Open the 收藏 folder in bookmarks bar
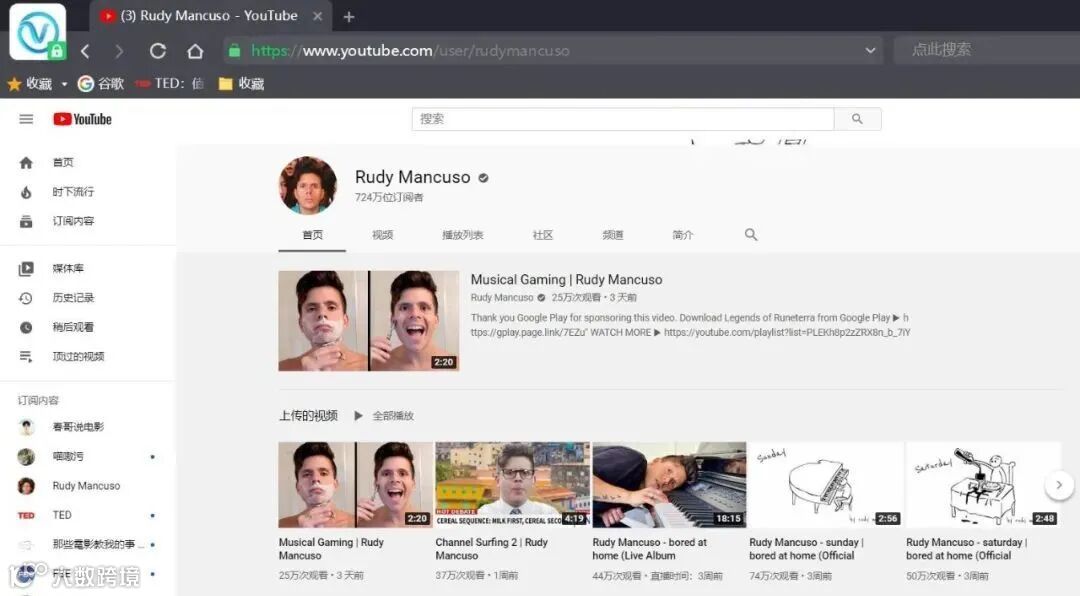 coord(241,83)
